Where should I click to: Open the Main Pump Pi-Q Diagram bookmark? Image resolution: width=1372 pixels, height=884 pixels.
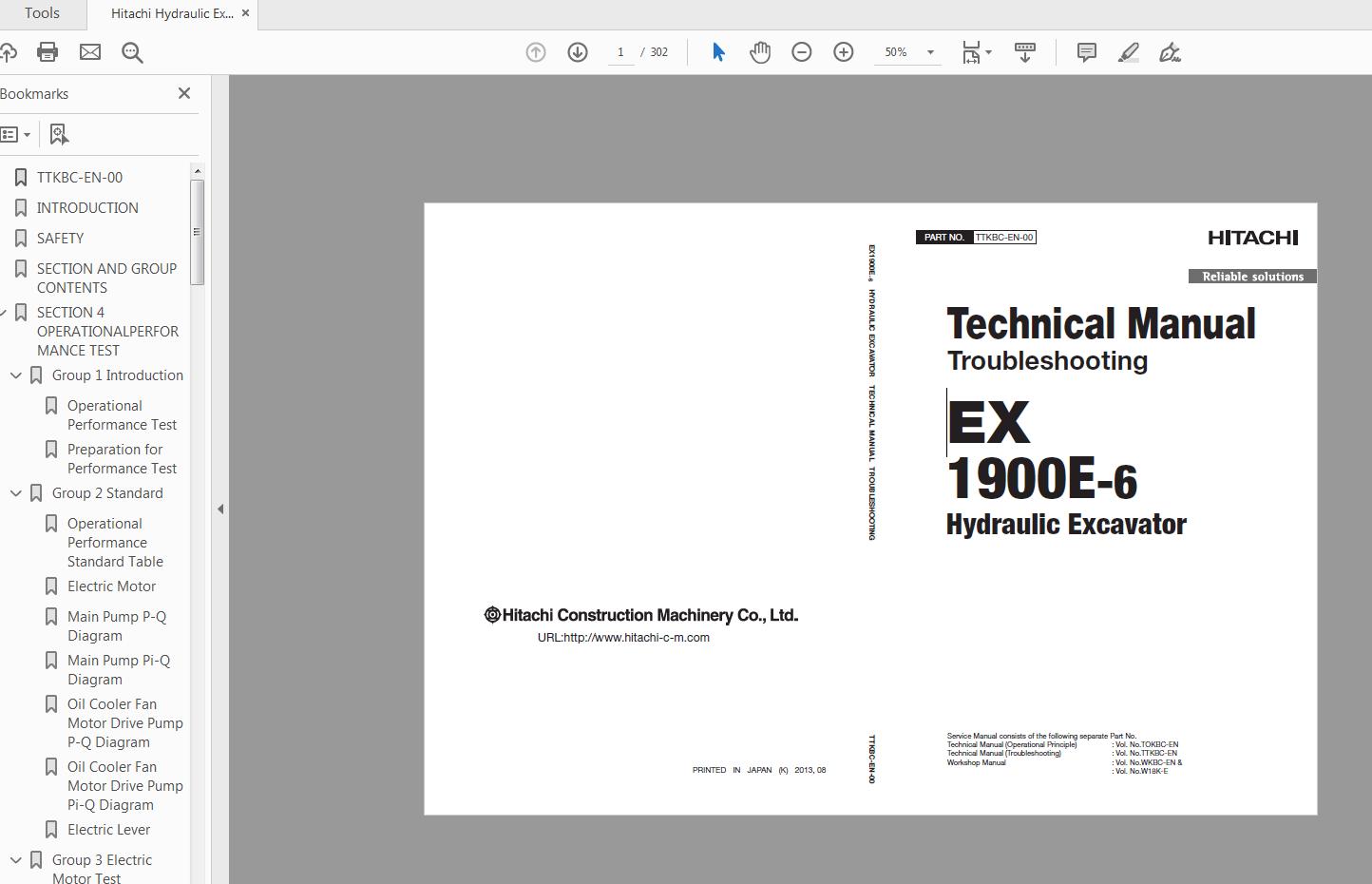pyautogui.click(x=119, y=670)
